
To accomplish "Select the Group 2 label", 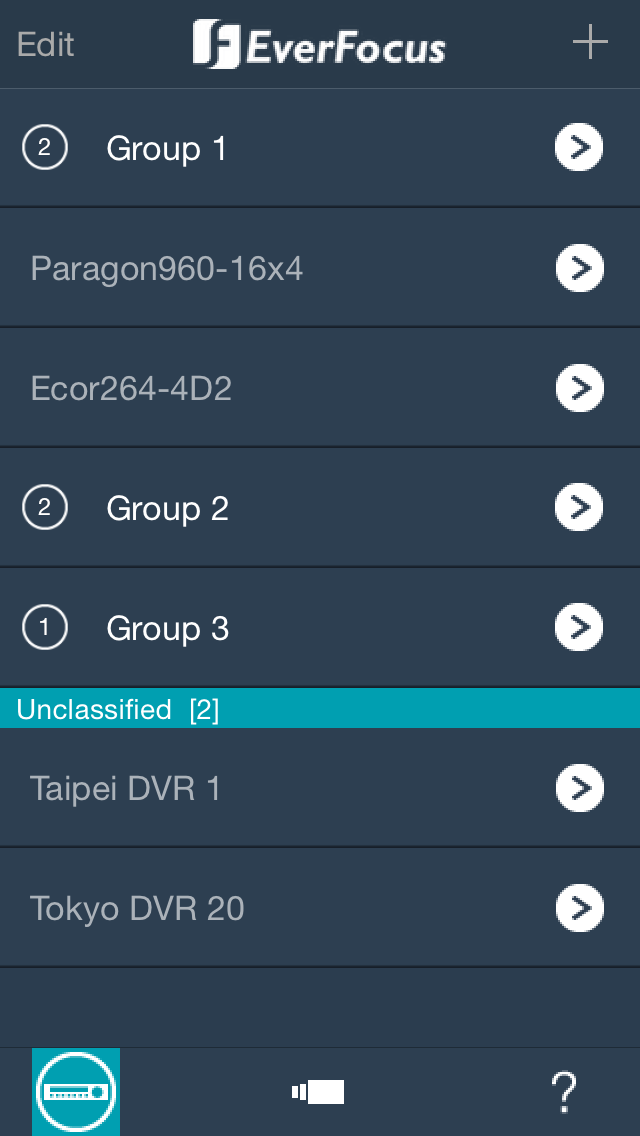I will (167, 509).
